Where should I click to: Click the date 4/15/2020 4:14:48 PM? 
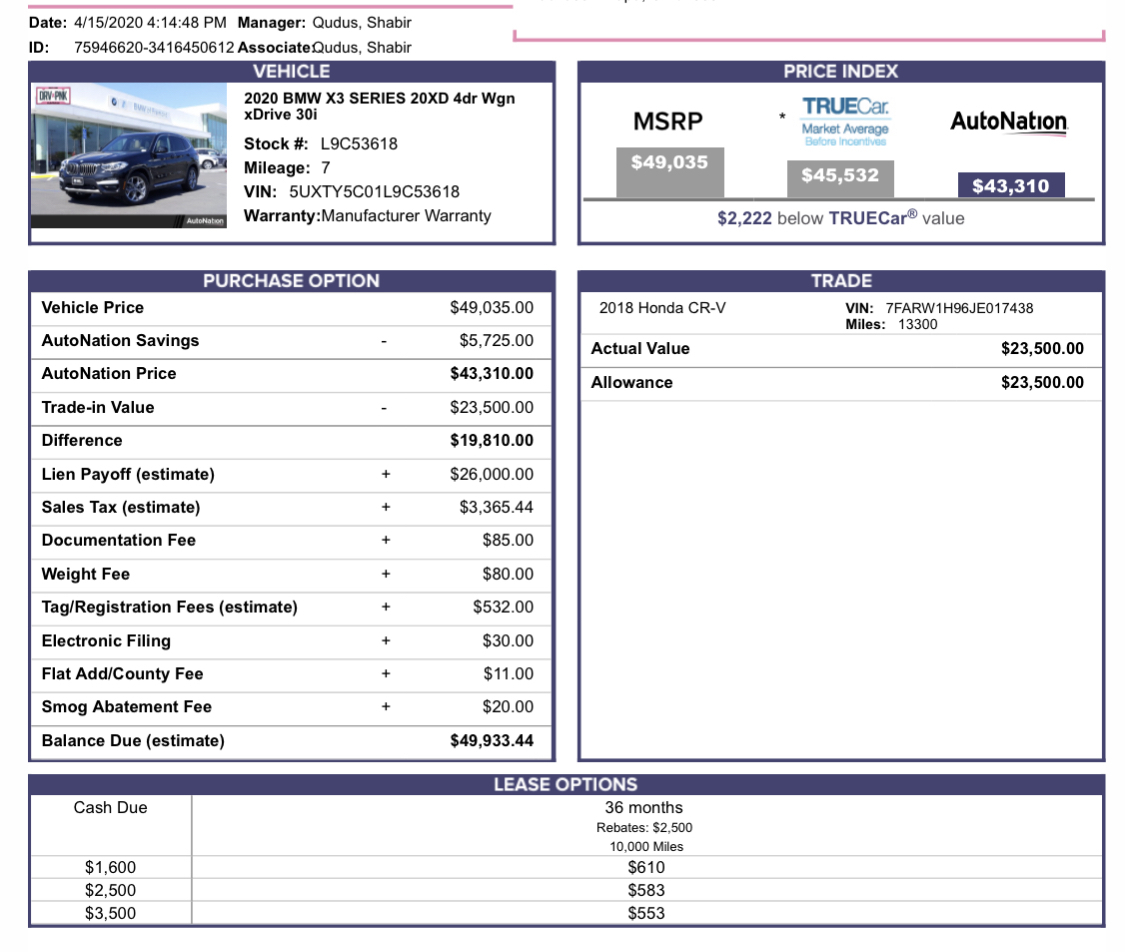click(150, 23)
